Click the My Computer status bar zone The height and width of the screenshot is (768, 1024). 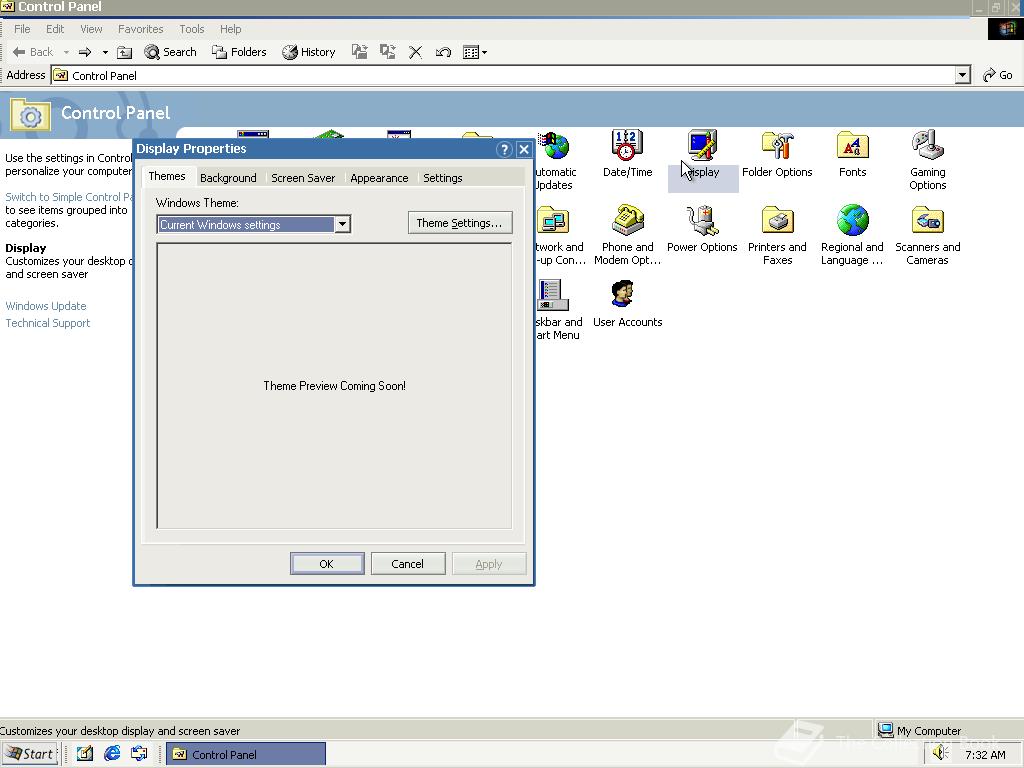point(948,730)
